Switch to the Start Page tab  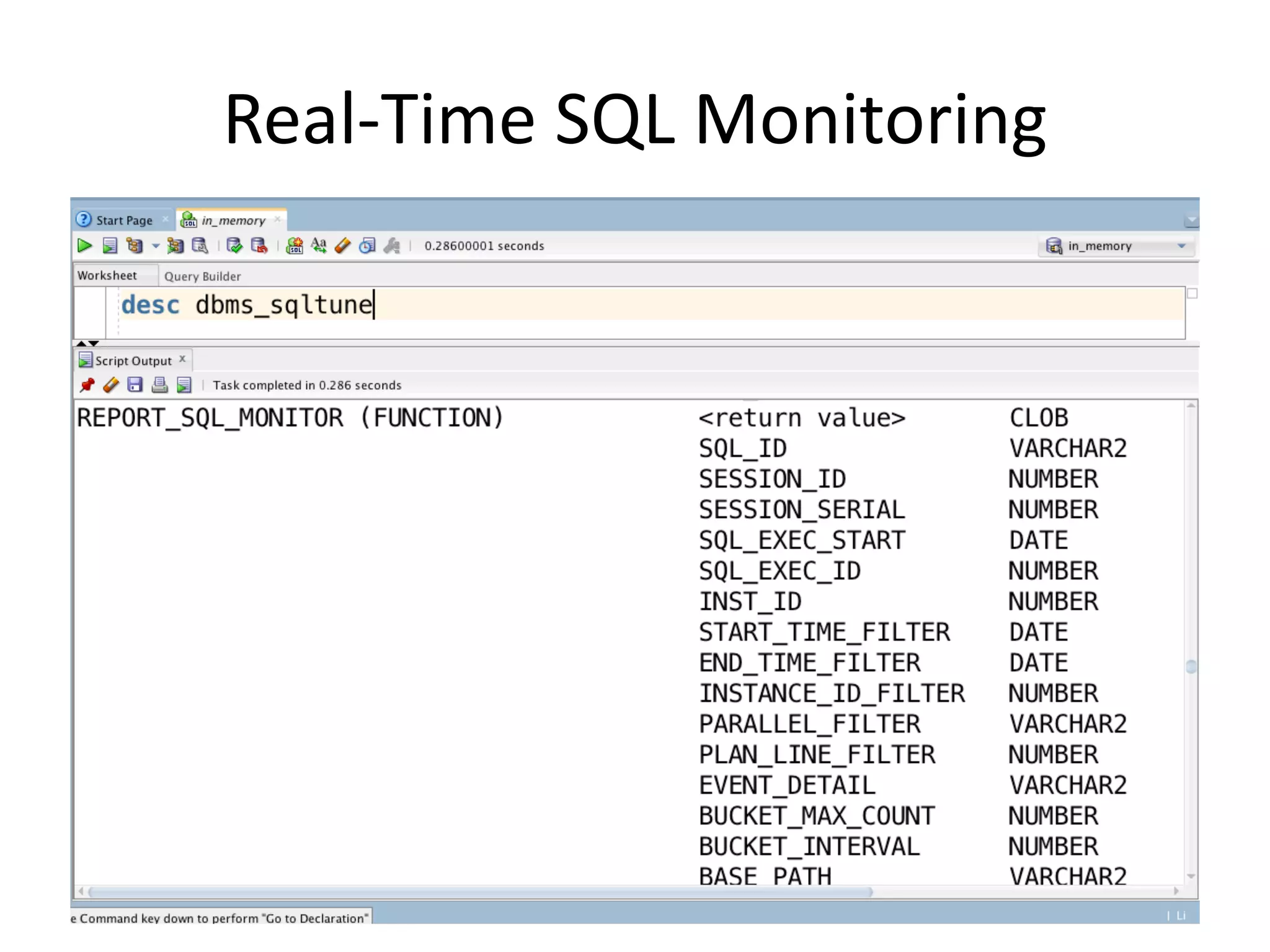coord(124,221)
